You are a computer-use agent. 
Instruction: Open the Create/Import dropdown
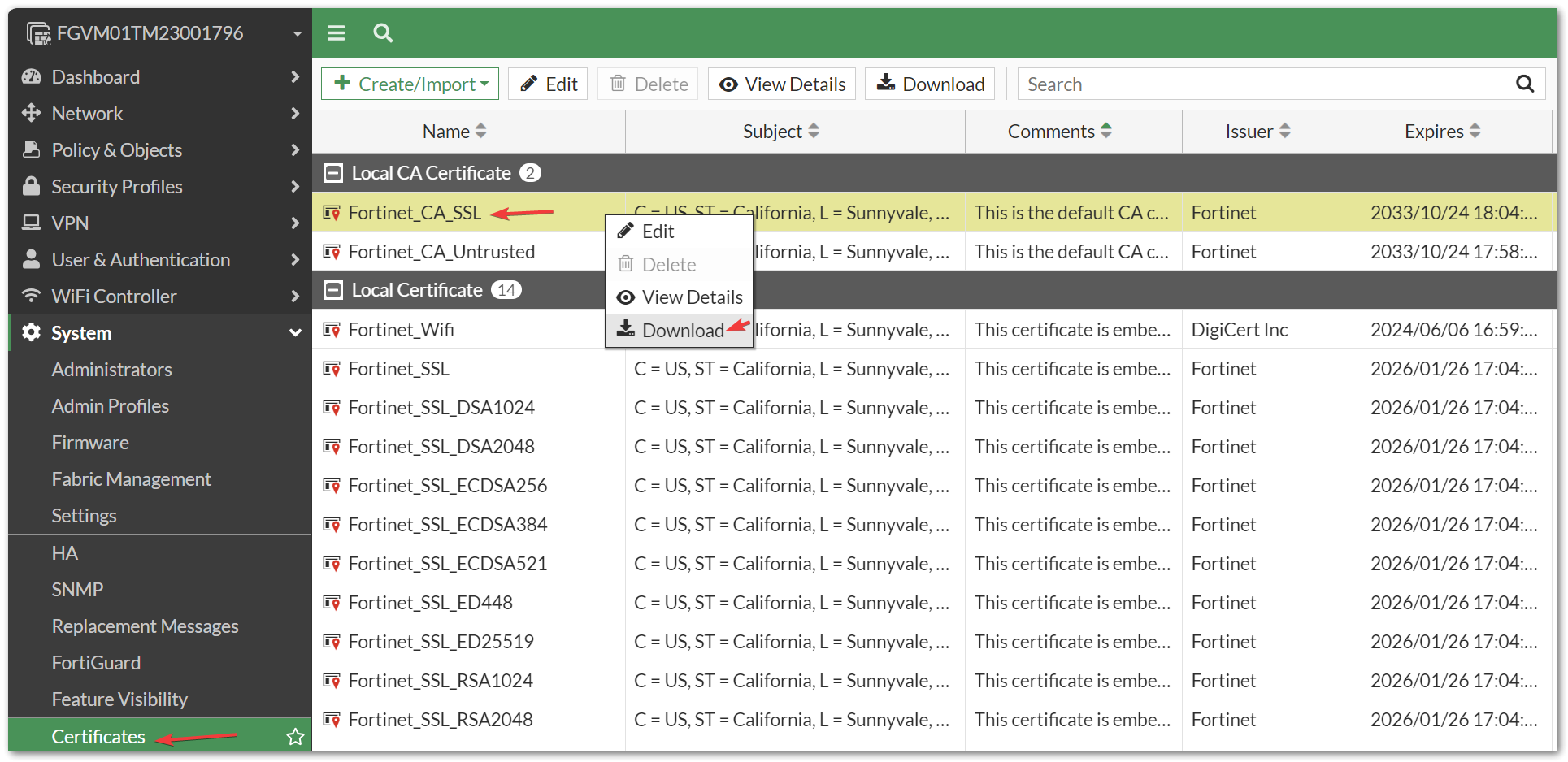click(410, 84)
